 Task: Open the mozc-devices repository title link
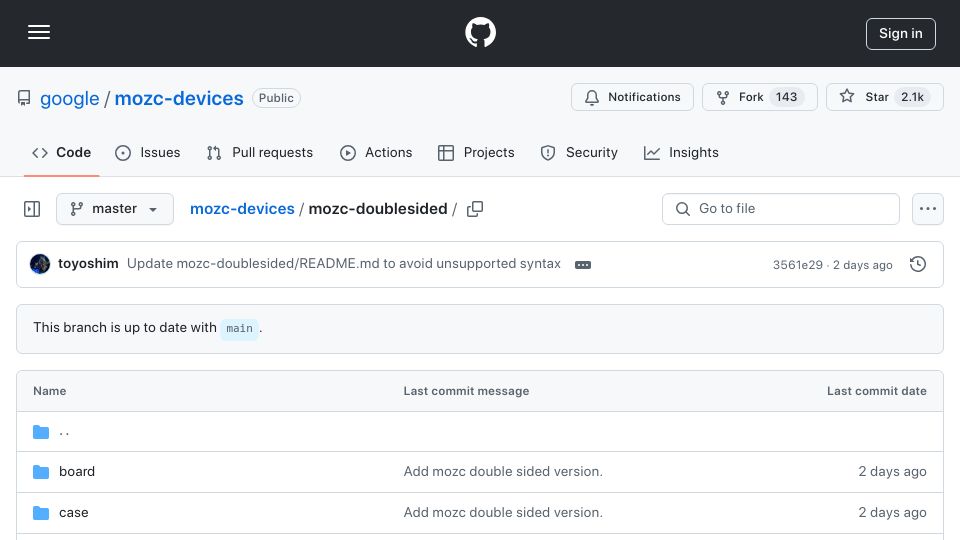179,98
